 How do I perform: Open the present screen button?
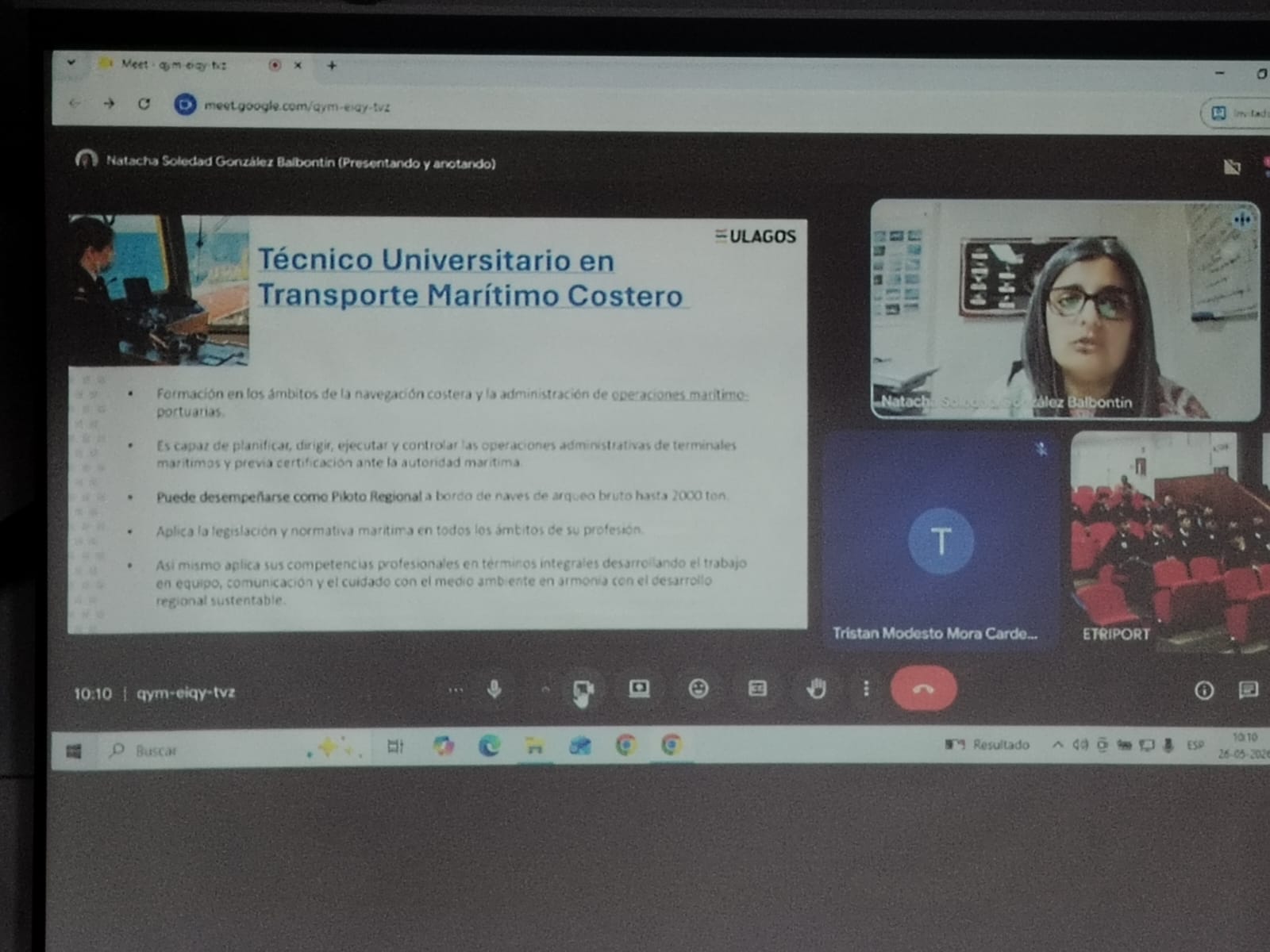(639, 689)
